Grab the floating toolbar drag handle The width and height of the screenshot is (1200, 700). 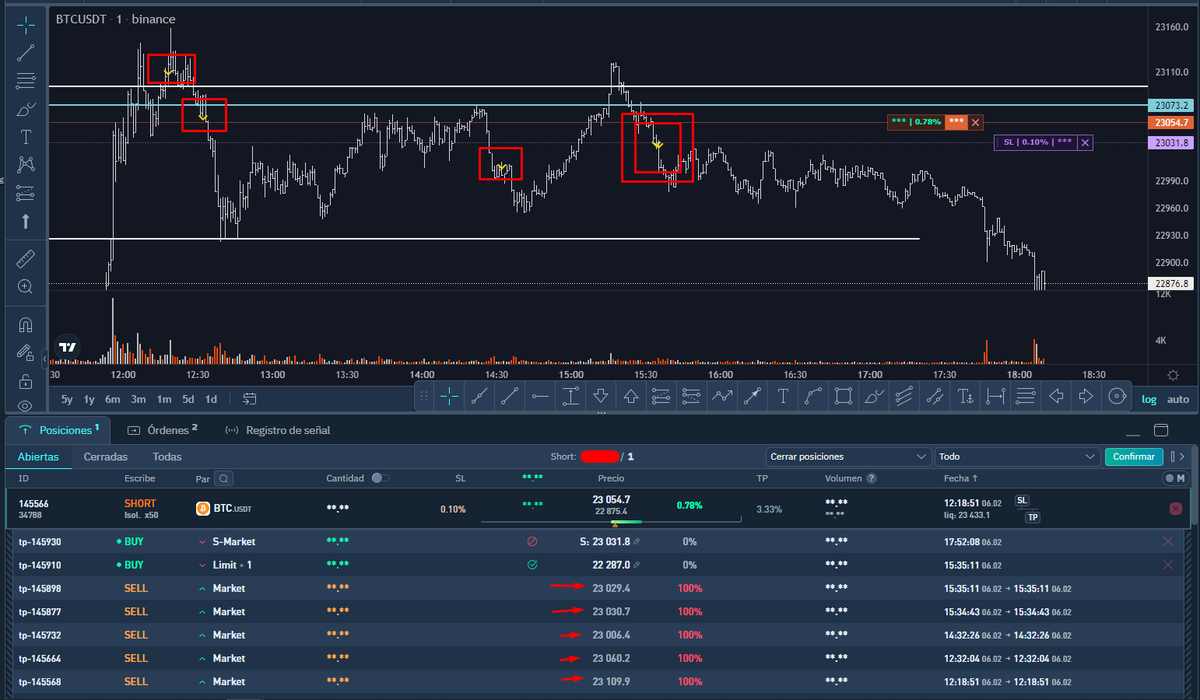(x=425, y=396)
